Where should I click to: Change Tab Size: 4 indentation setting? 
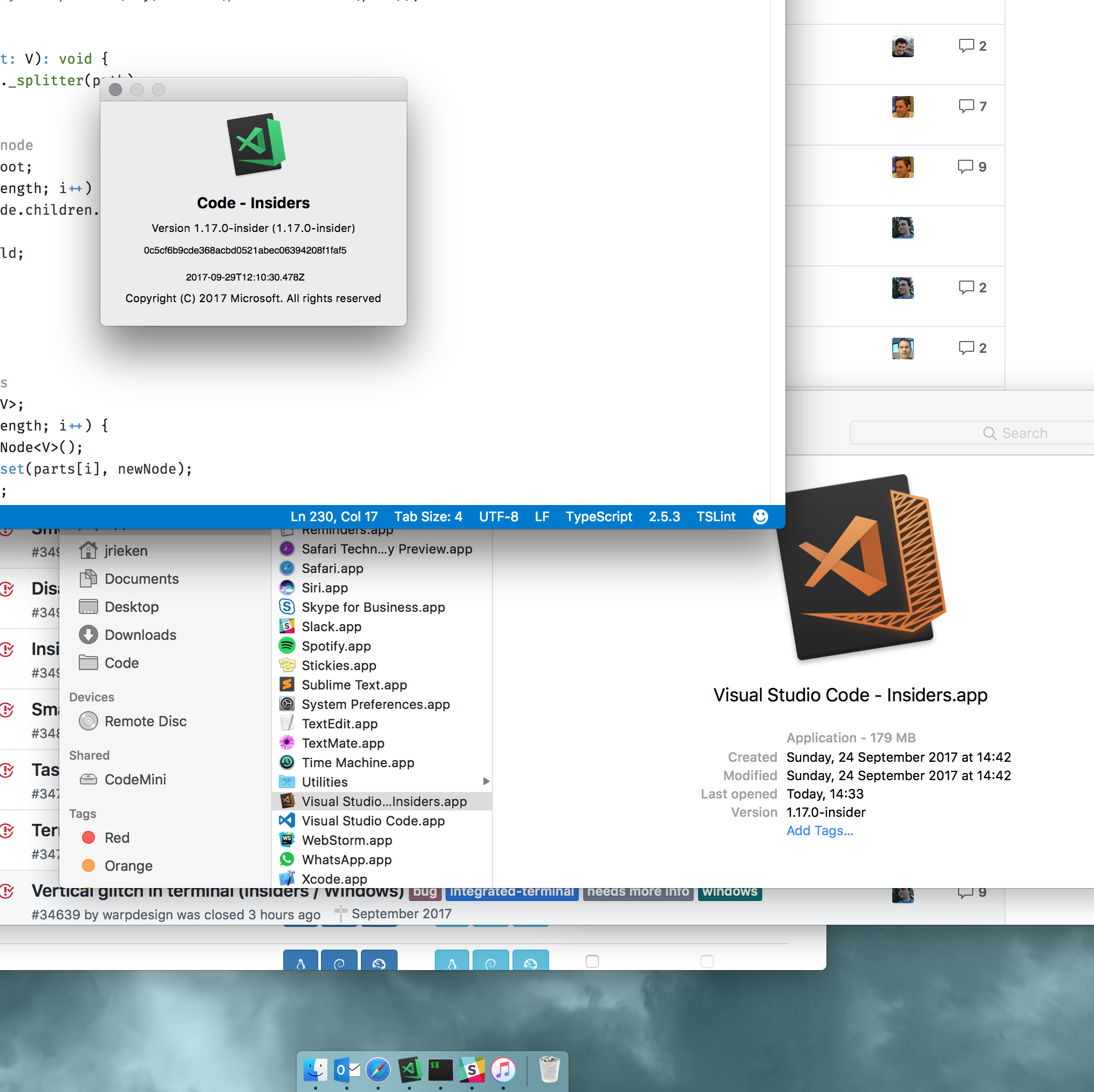(x=428, y=516)
